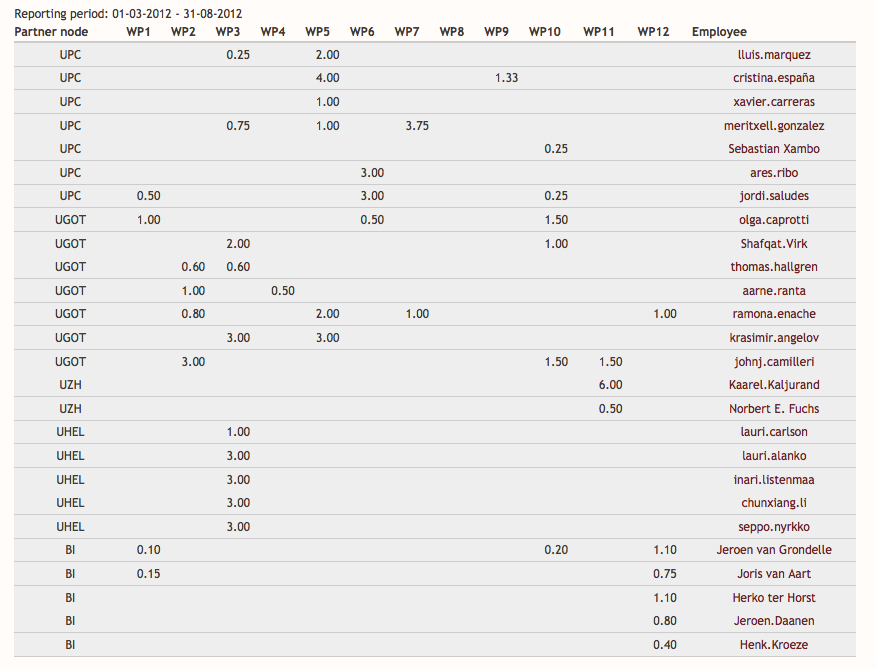Click the WP10 column header
This screenshot has width=876, height=669.
tap(545, 32)
